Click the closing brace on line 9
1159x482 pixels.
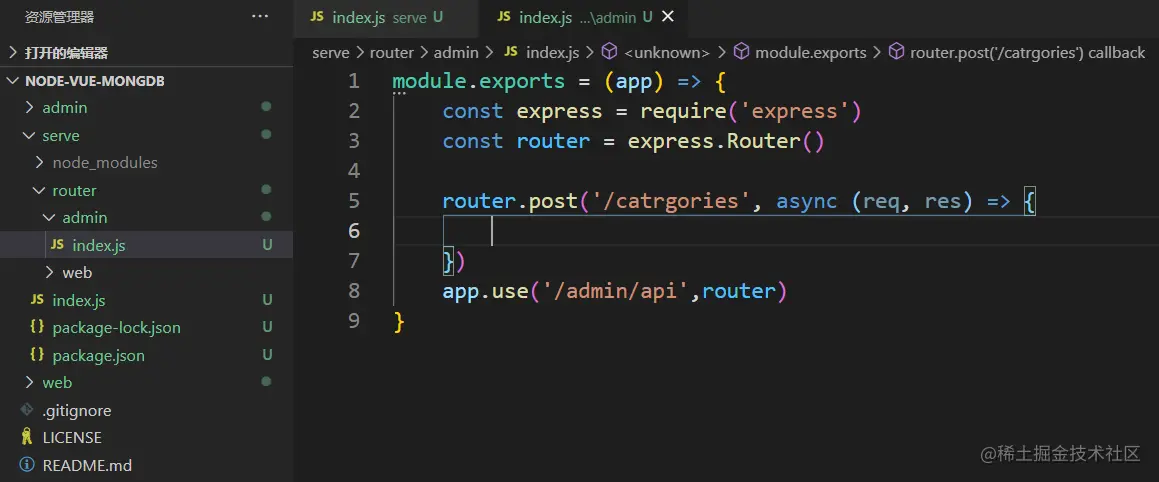[x=399, y=322]
